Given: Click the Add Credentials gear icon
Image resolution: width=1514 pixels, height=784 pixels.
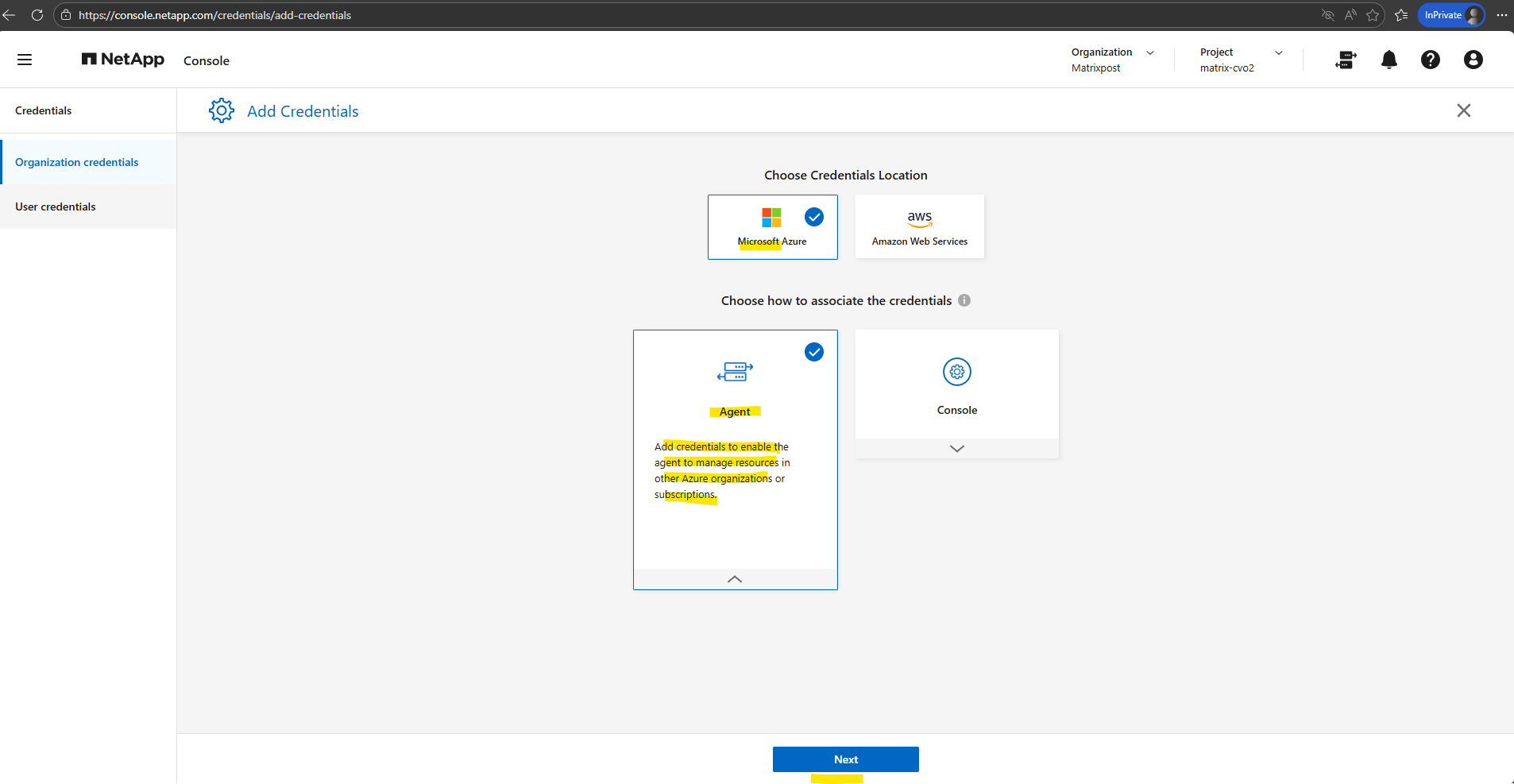Looking at the screenshot, I should [x=222, y=110].
